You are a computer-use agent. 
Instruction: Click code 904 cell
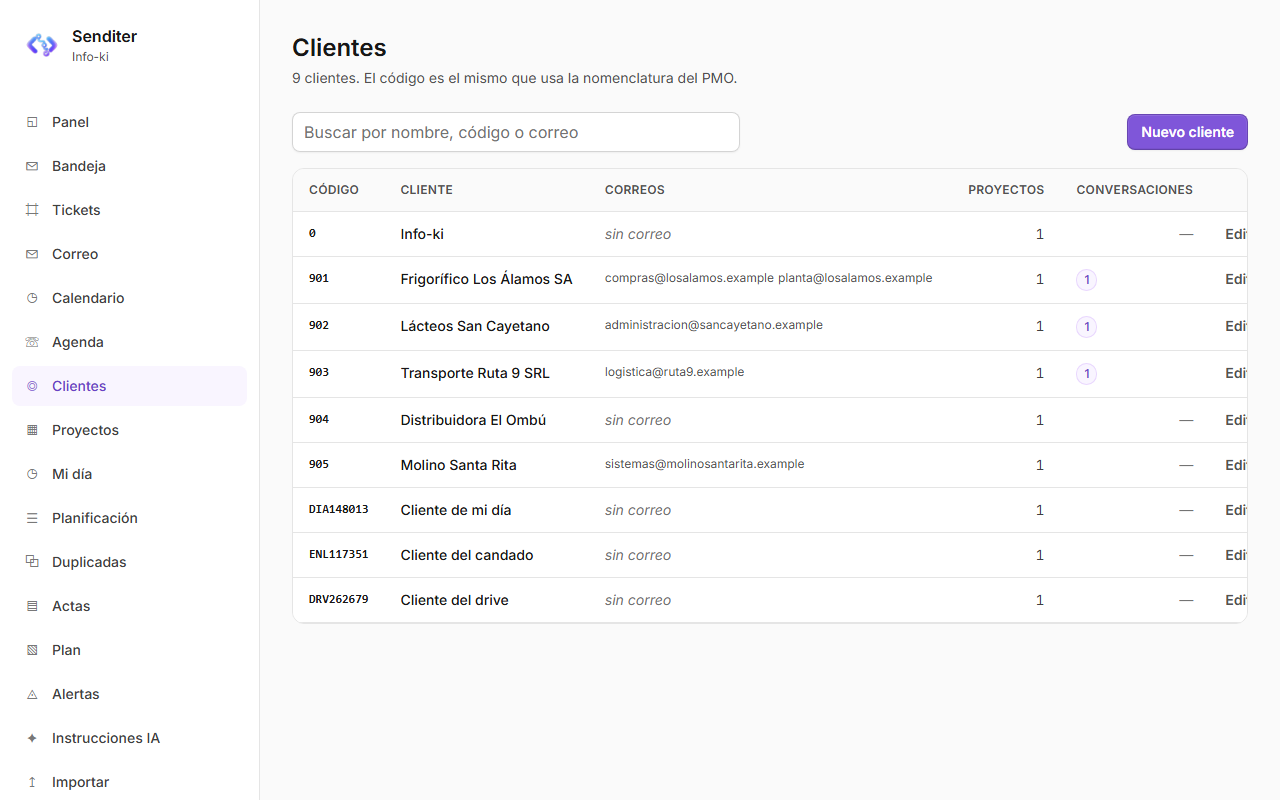pyautogui.click(x=319, y=419)
